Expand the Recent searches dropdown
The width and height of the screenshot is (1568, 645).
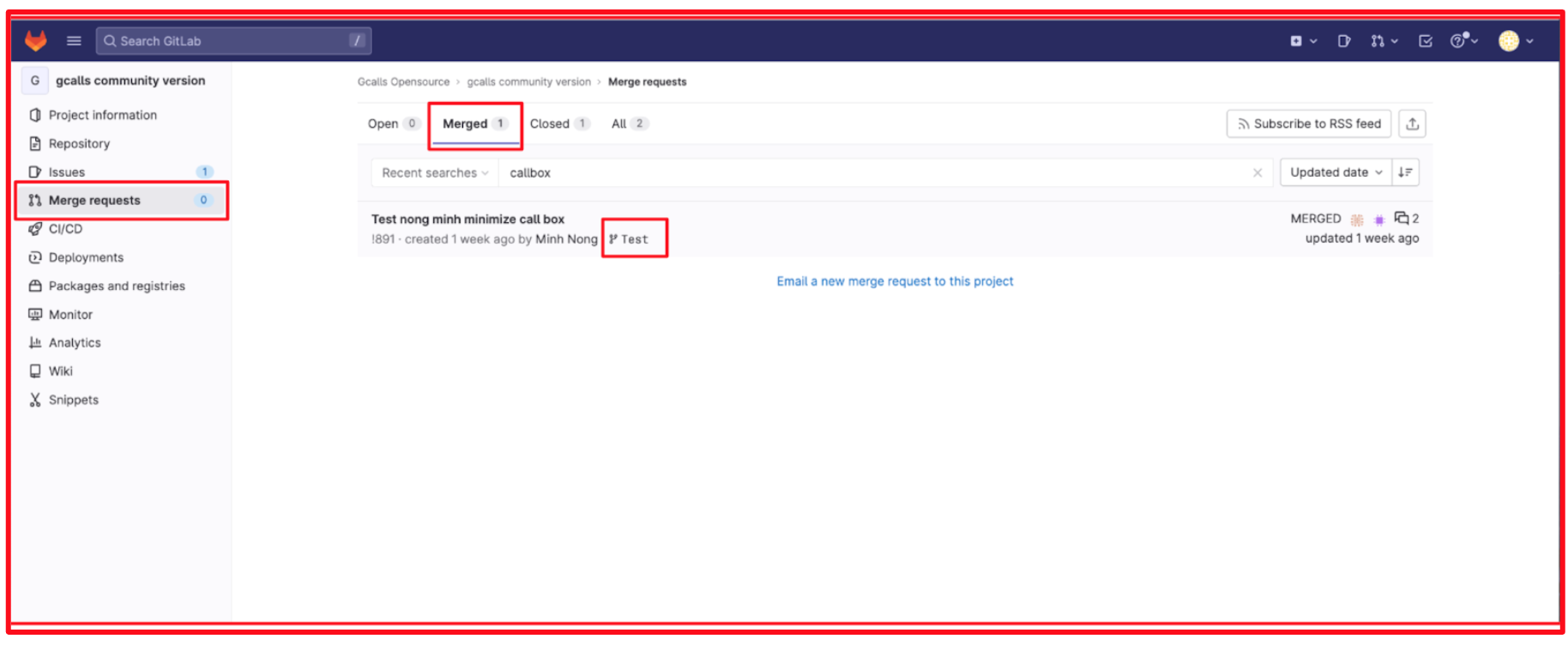[434, 172]
